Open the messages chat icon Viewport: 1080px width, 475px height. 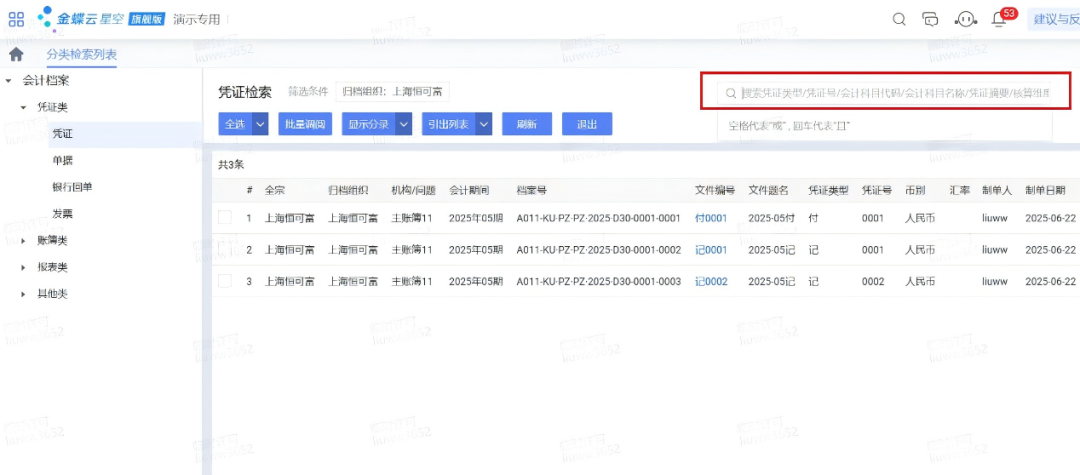pyautogui.click(x=931, y=19)
